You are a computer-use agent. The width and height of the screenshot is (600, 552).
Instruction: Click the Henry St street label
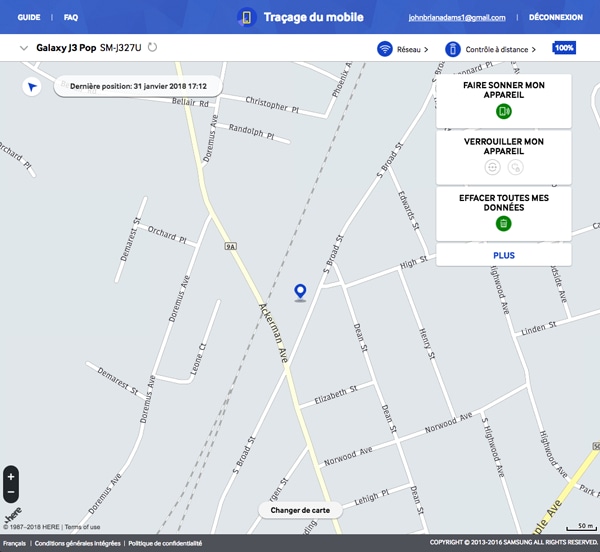tap(427, 344)
